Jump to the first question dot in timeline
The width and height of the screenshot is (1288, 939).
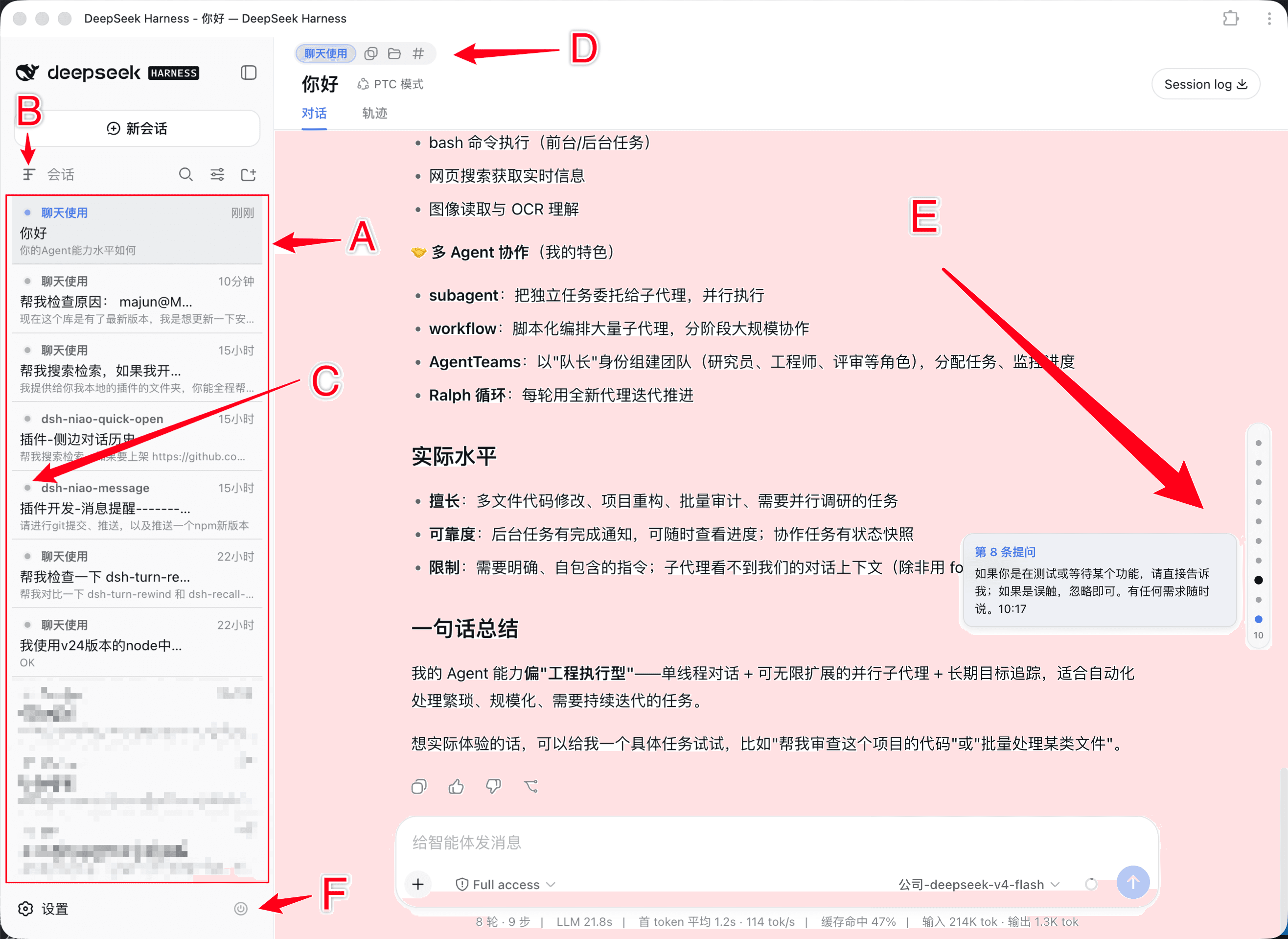click(1259, 443)
